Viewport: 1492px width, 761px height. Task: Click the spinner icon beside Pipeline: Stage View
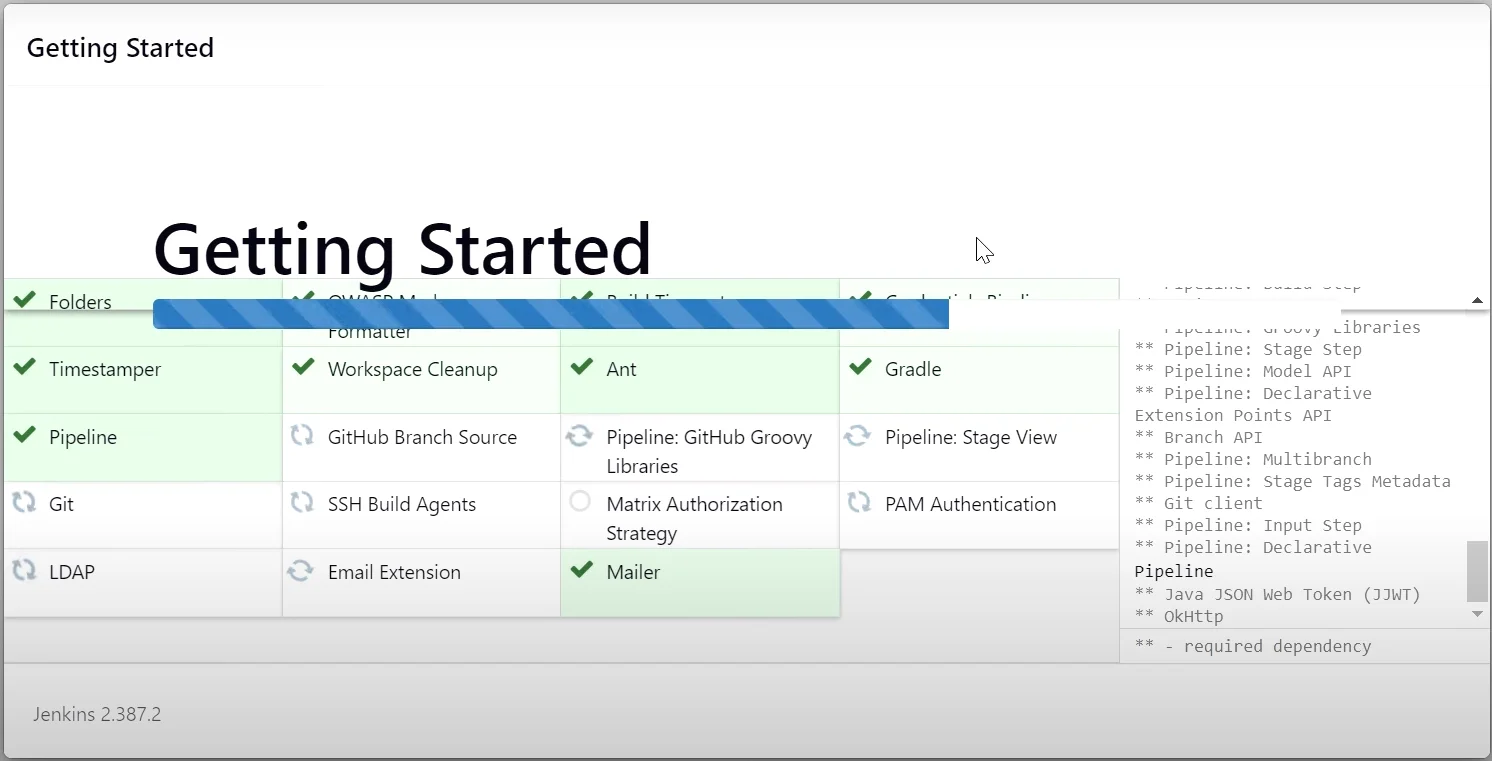[x=857, y=436]
